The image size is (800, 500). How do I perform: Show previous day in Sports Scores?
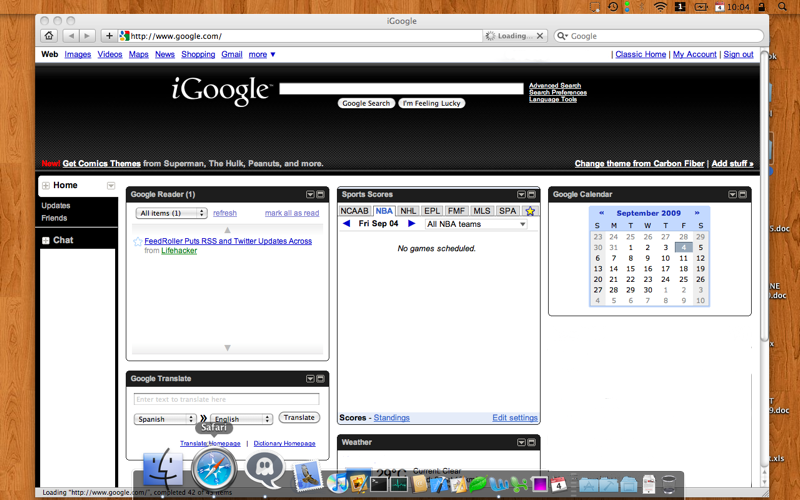[346, 223]
